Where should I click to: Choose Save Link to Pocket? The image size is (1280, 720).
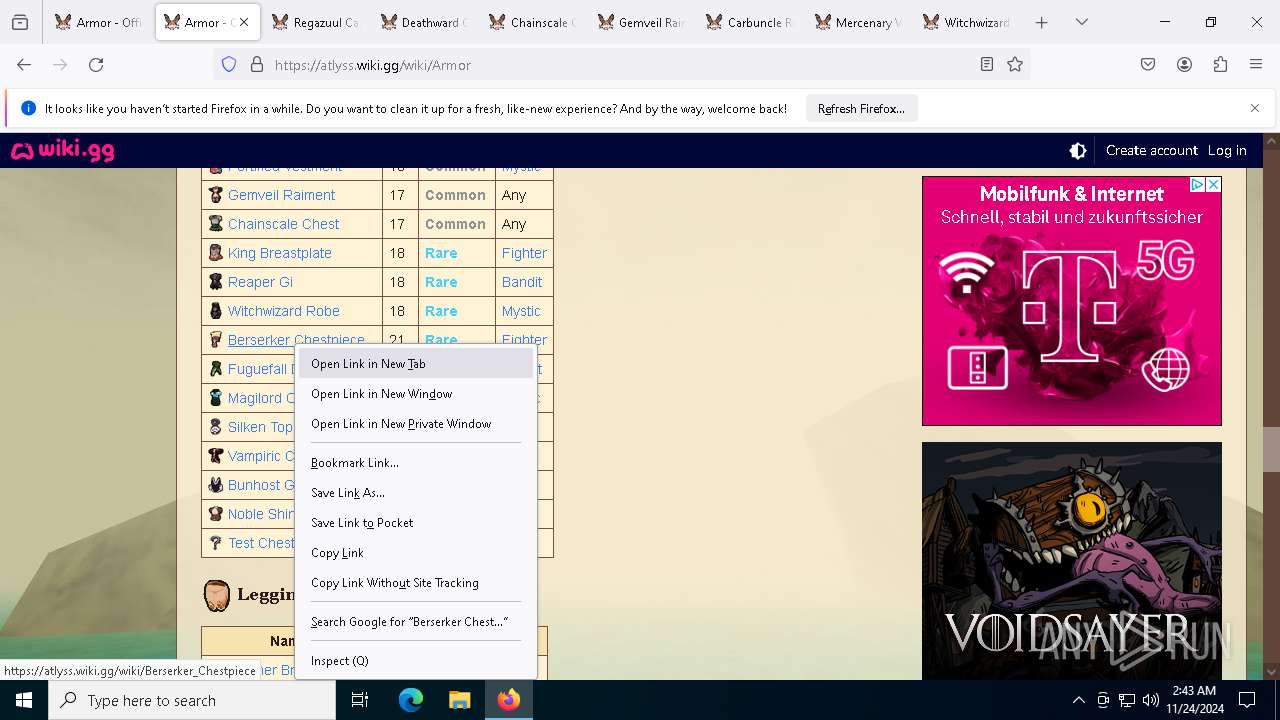coord(416,523)
